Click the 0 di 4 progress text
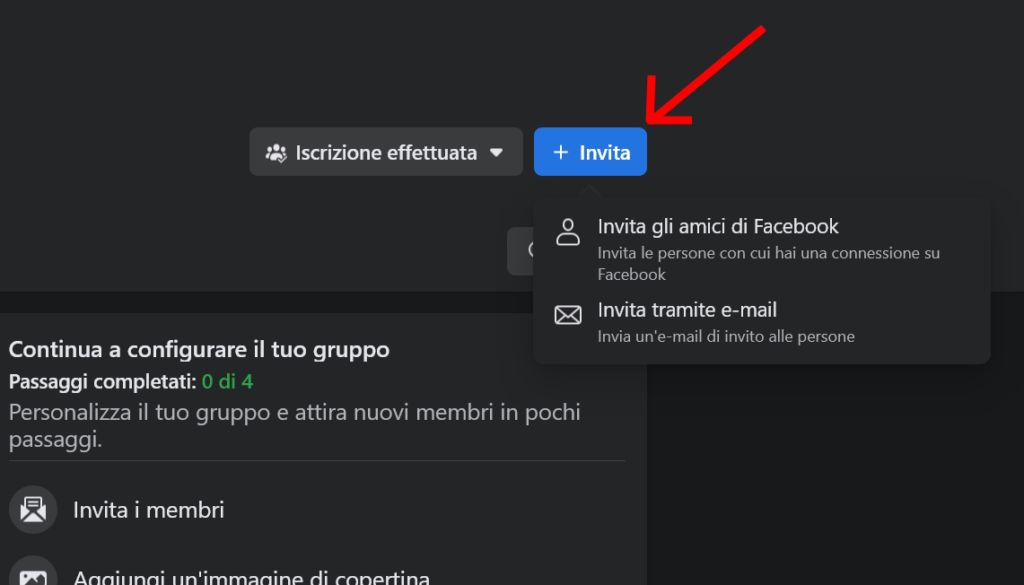1024x585 pixels. click(x=227, y=381)
